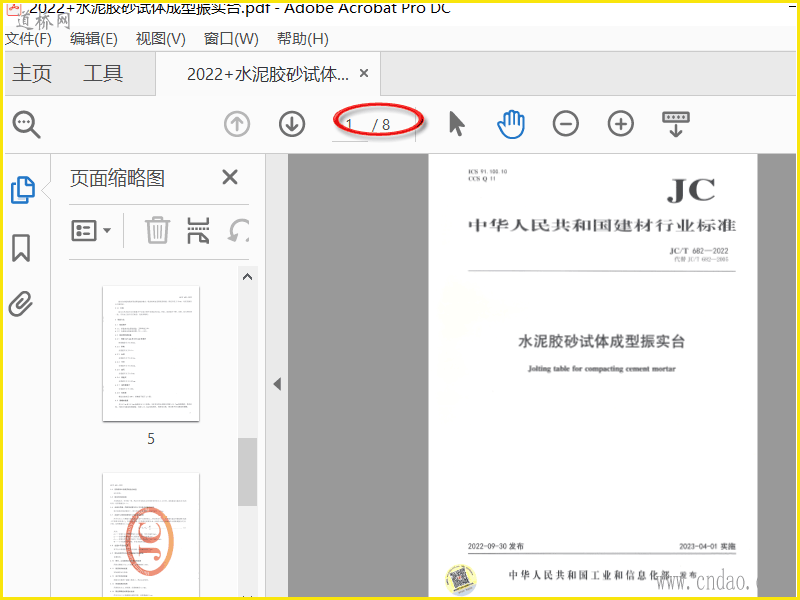The image size is (800, 600).
Task: Click the thumbnail panel scrollbar handle
Action: pyautogui.click(x=247, y=472)
